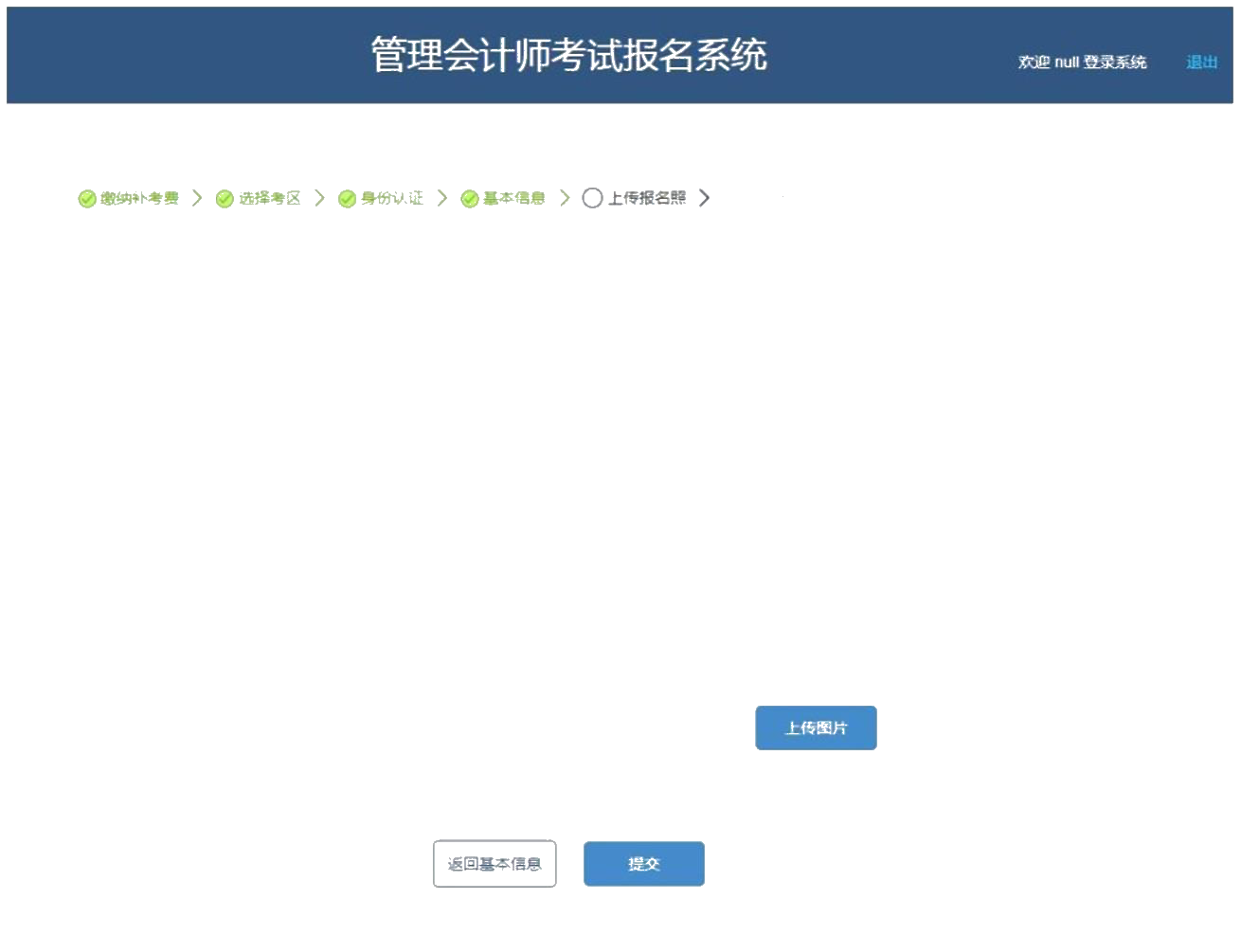Click chevron arrow after 缴纳补考费 step
Viewport: 1241px width, 952px height.
click(197, 198)
